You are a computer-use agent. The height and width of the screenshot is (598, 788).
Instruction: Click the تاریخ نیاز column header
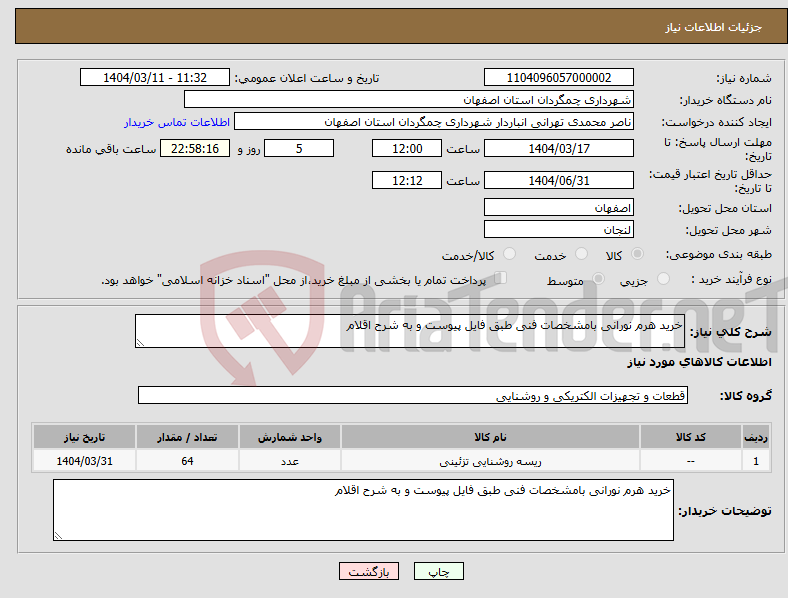point(84,437)
